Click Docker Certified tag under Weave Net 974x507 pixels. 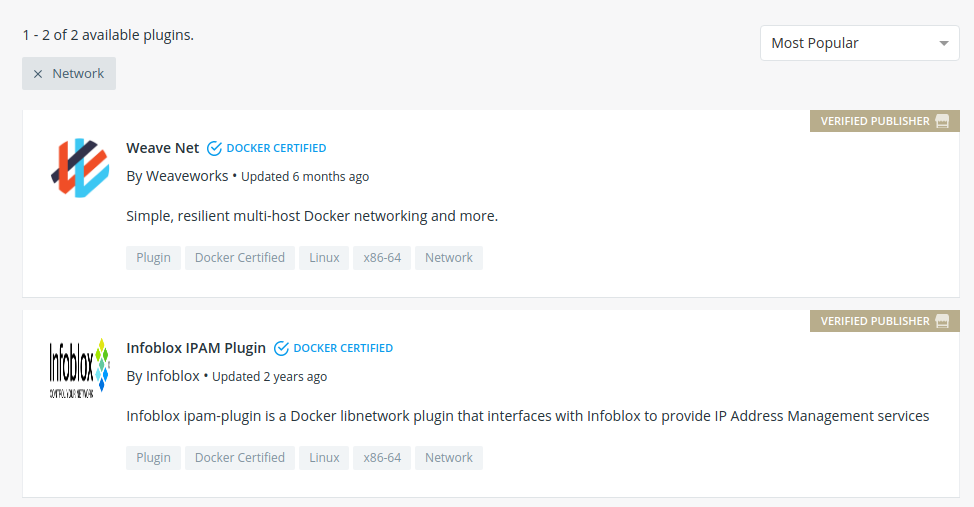point(240,258)
